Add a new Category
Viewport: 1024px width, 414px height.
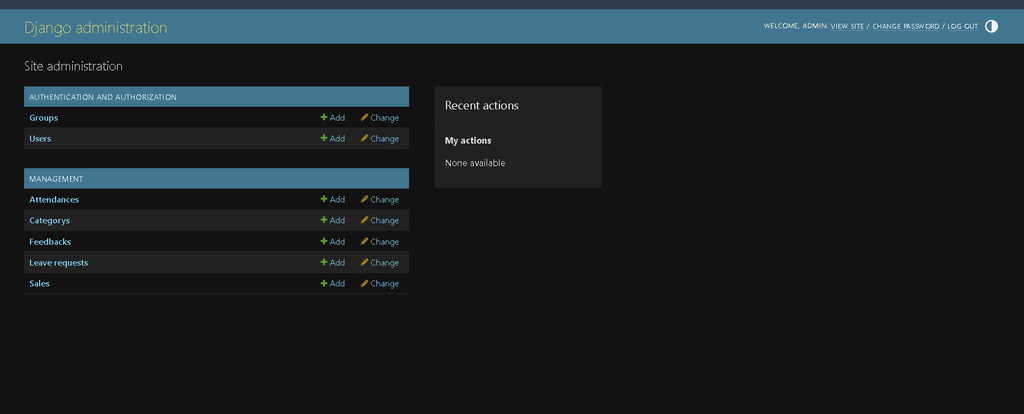click(x=332, y=220)
